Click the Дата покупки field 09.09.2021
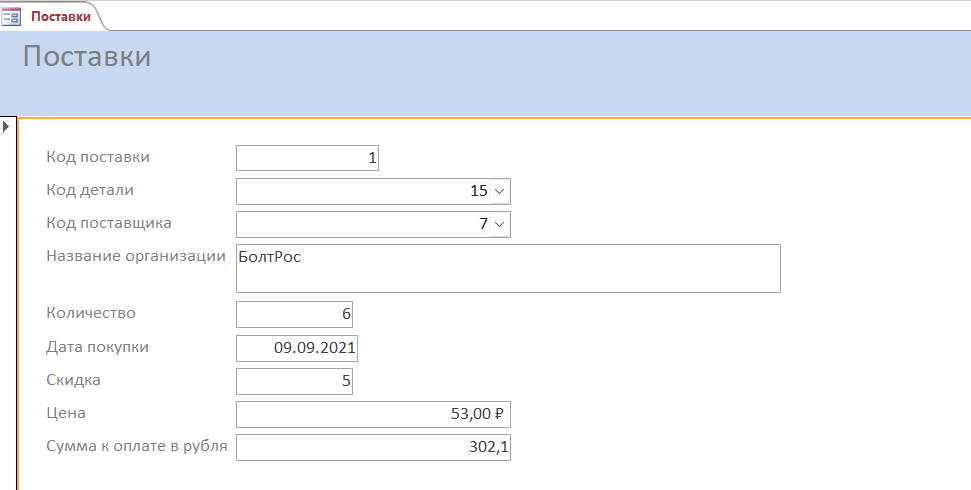This screenshot has height=490, width=971. tap(297, 348)
